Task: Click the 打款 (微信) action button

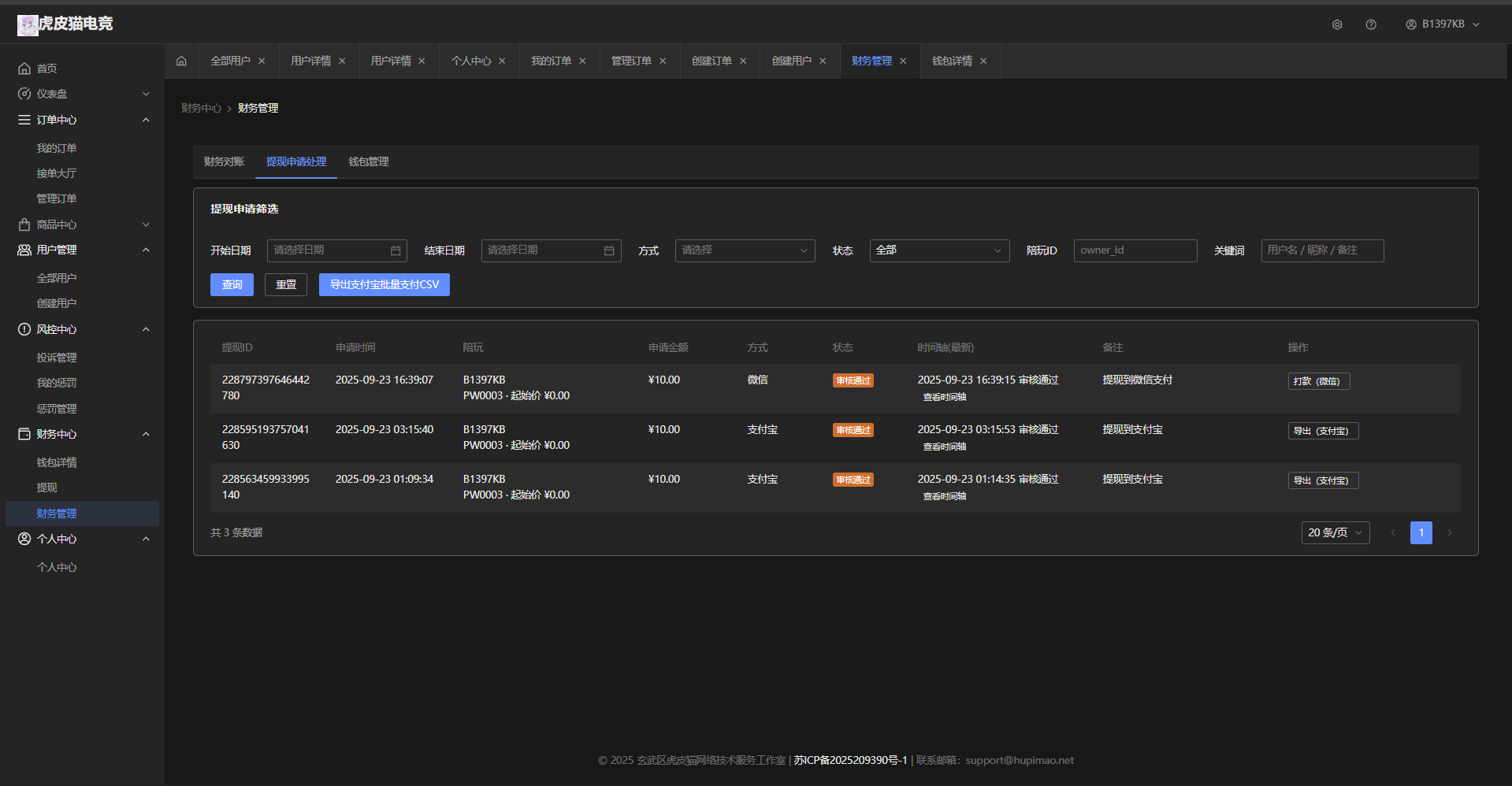Action: coord(1318,381)
